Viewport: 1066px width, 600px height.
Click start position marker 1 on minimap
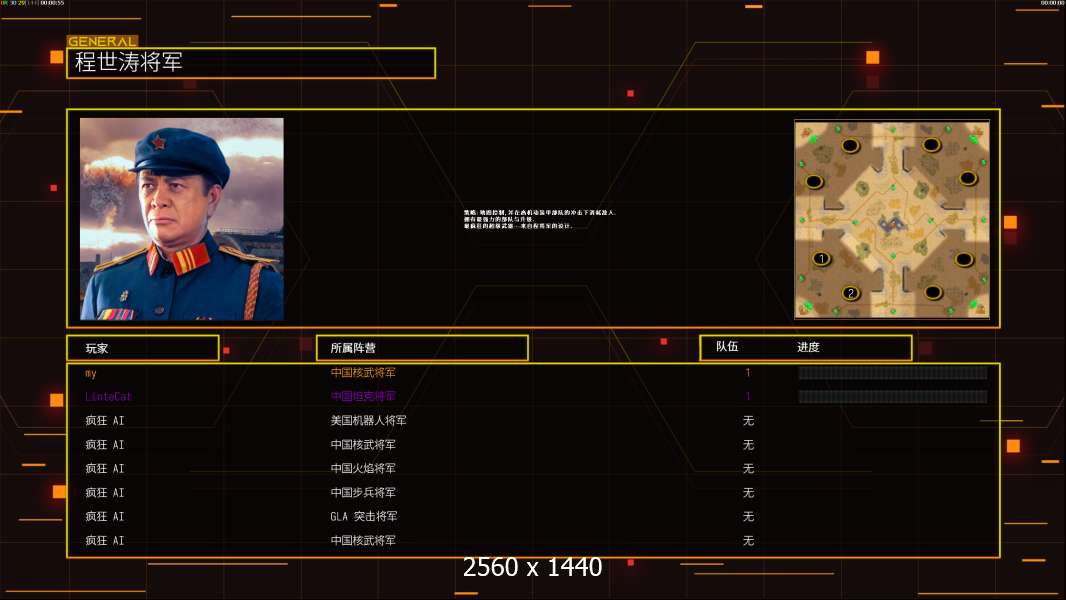pyautogui.click(x=821, y=259)
